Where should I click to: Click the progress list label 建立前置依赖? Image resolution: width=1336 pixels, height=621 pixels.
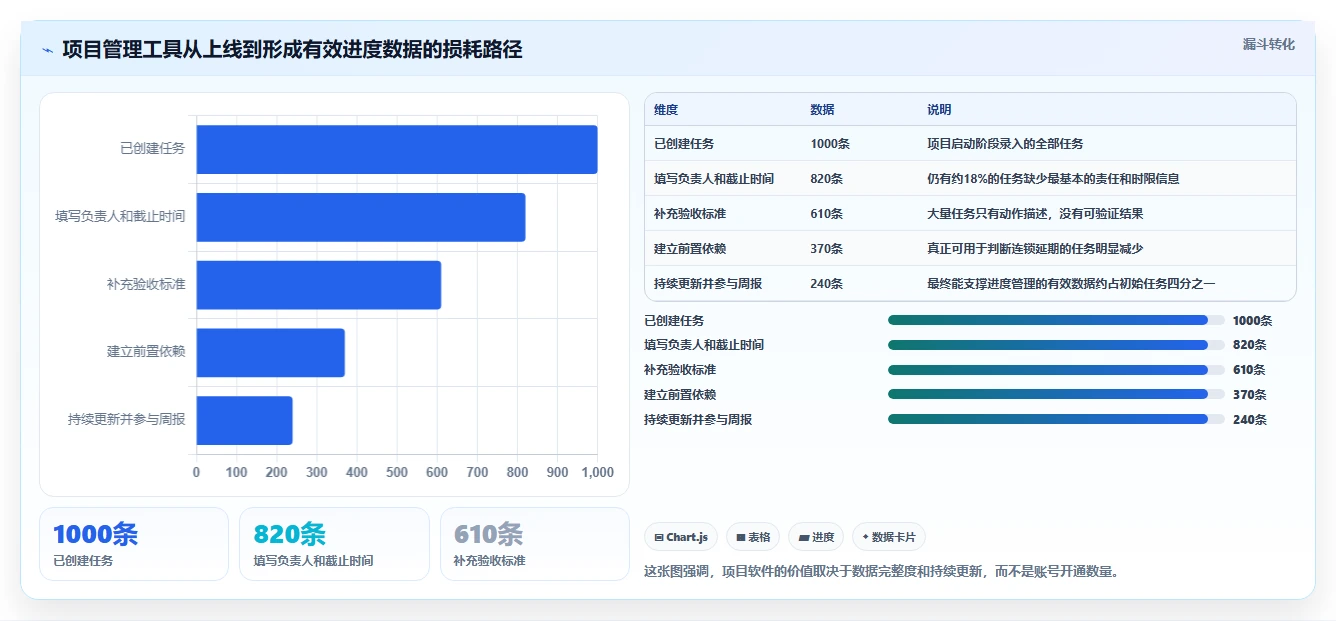coord(680,395)
